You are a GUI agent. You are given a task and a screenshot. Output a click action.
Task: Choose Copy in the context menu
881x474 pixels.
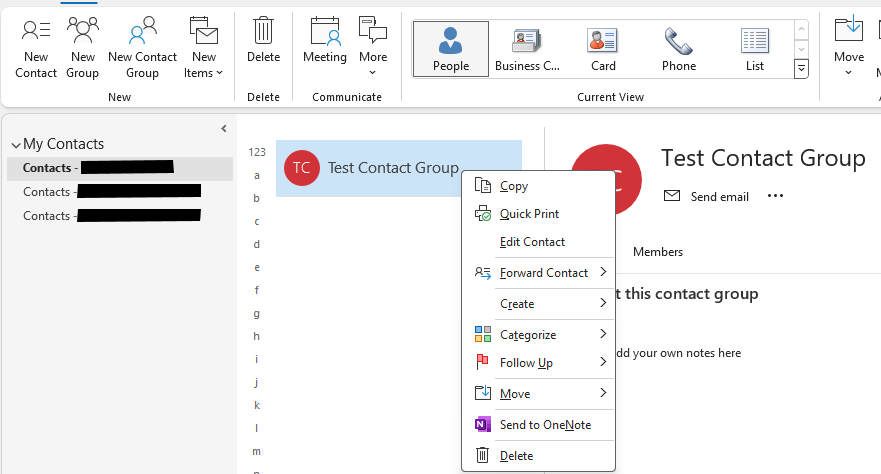(538, 186)
